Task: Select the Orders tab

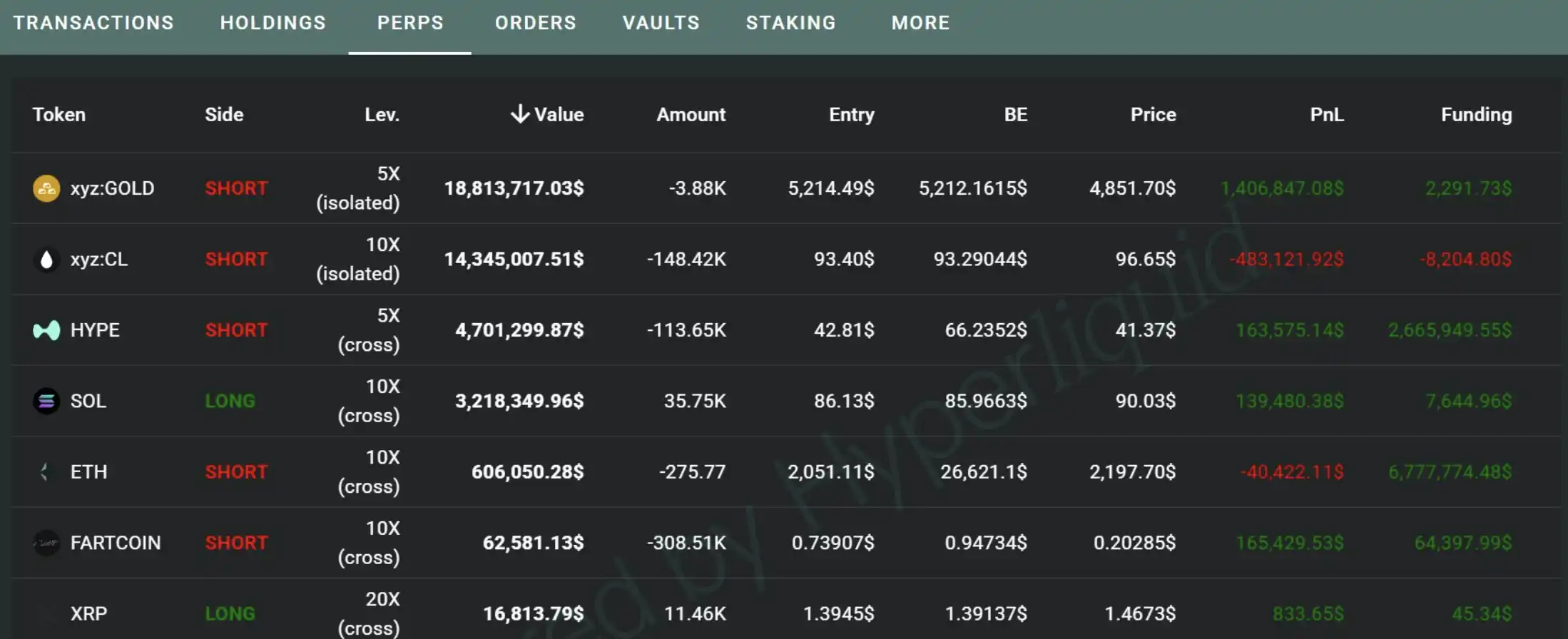Action: tap(535, 23)
